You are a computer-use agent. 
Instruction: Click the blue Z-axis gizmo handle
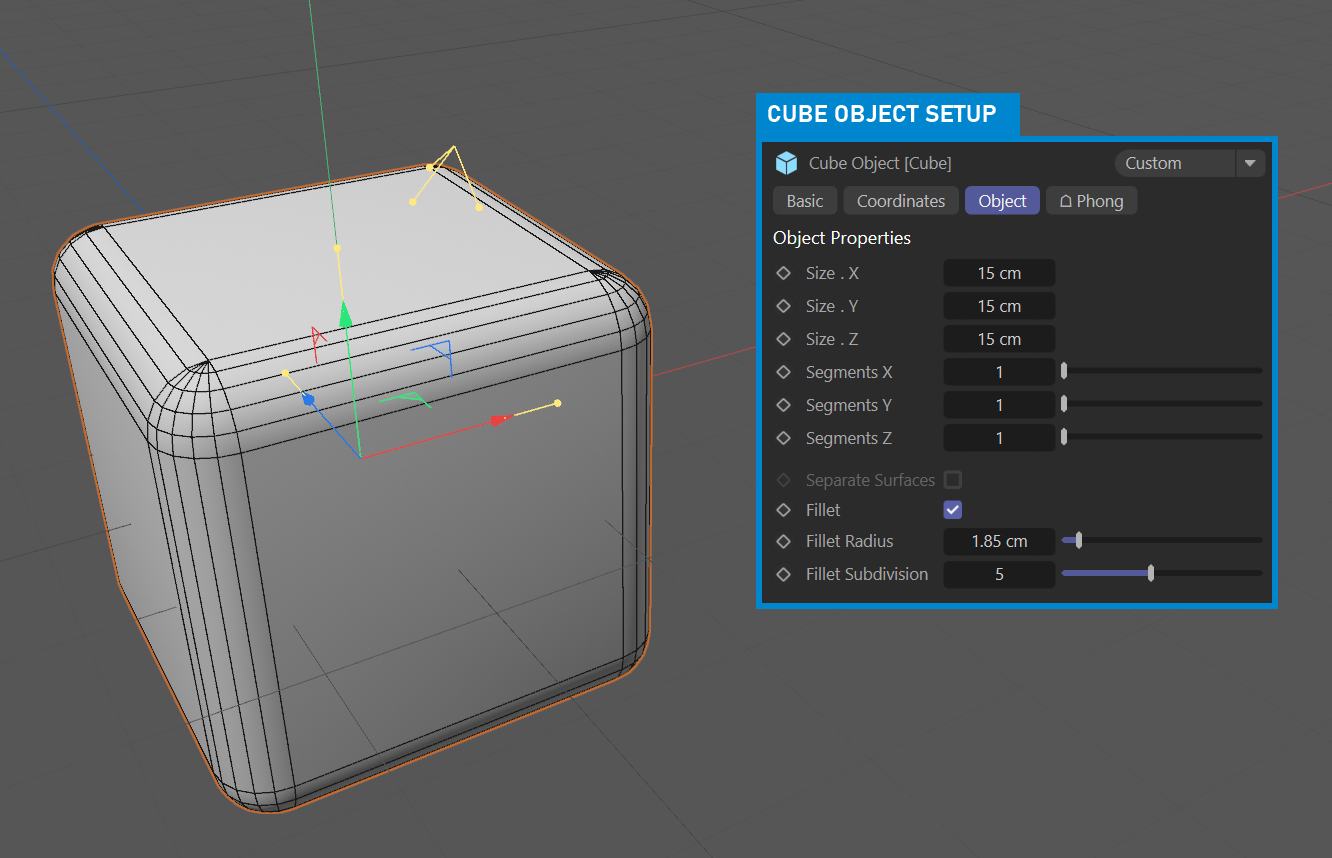tap(309, 400)
